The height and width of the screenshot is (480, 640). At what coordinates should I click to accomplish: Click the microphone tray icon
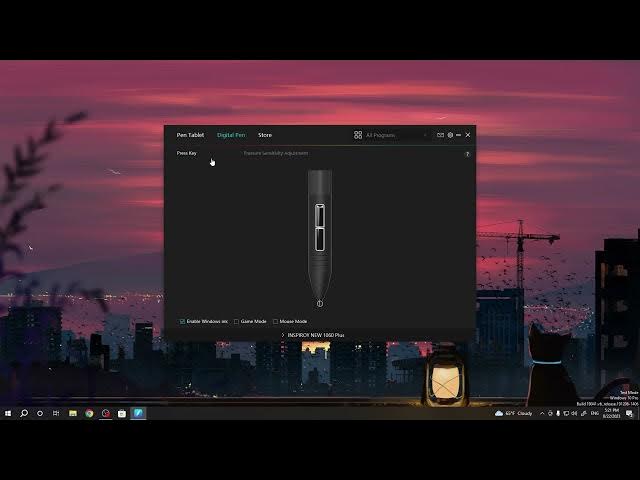click(558, 413)
